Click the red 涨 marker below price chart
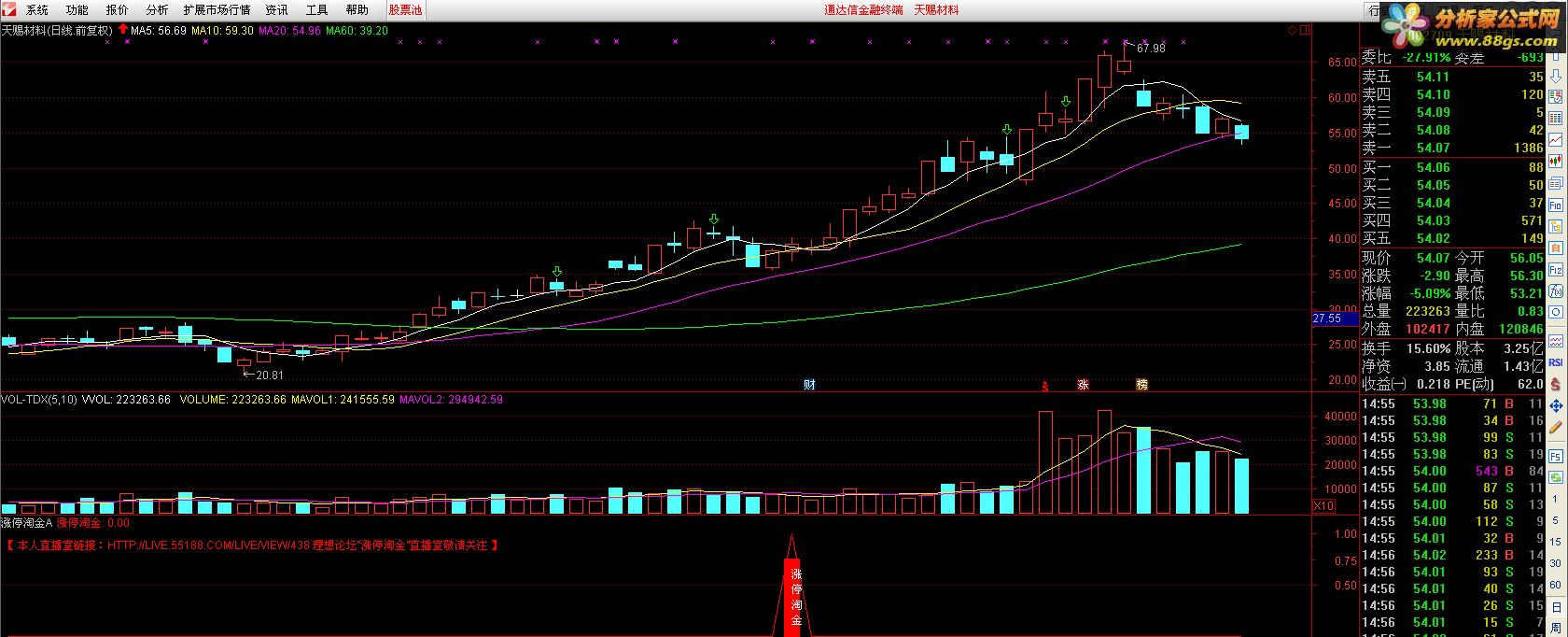This screenshot has width=1568, height=637. click(1083, 384)
